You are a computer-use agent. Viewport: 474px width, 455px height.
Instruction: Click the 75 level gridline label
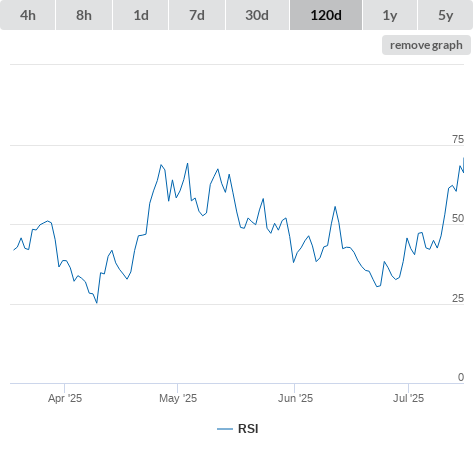click(458, 139)
